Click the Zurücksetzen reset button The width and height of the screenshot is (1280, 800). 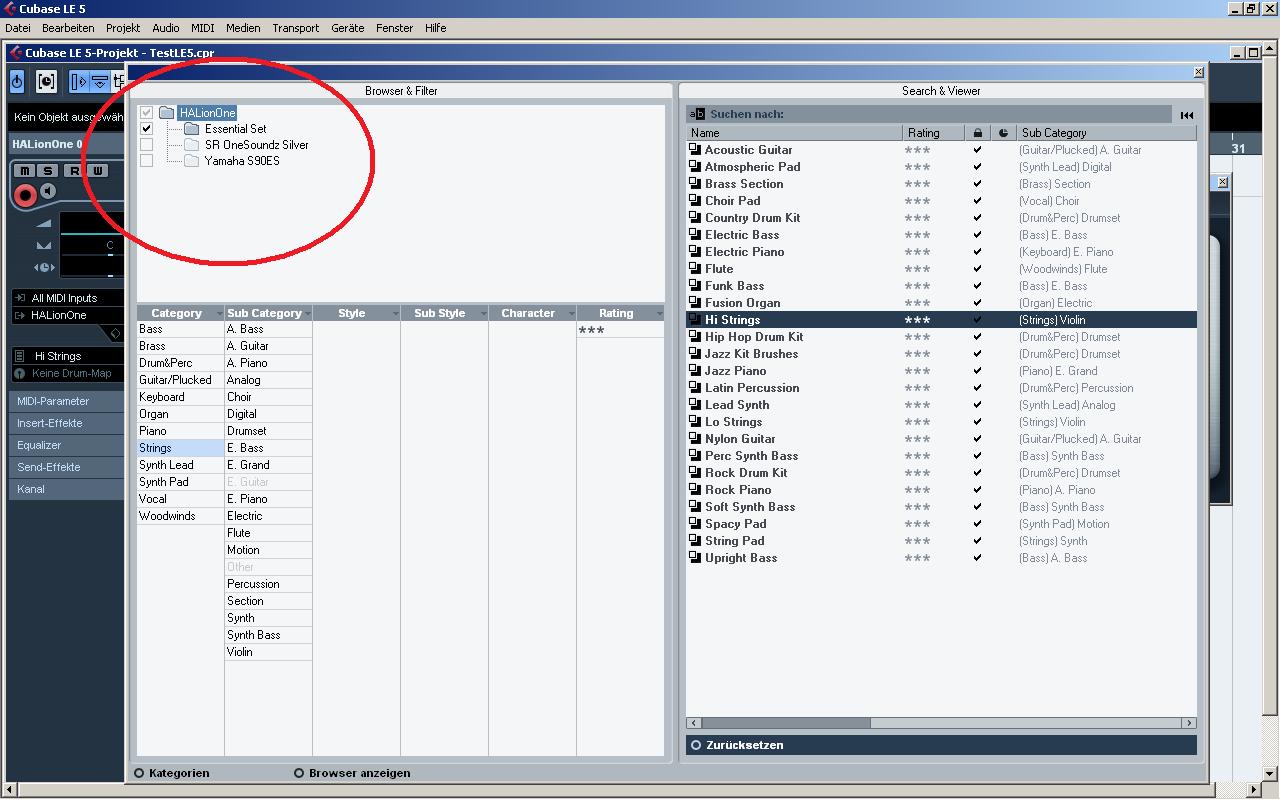[941, 745]
